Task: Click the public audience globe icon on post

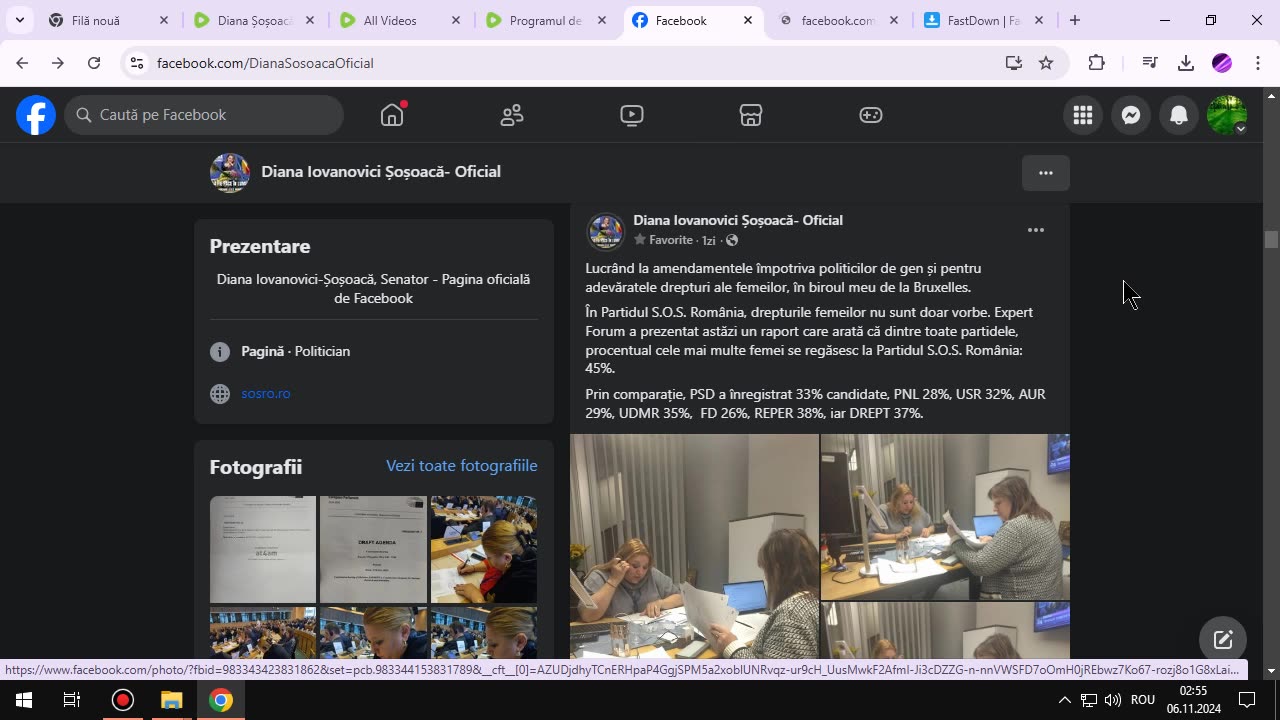Action: [732, 240]
